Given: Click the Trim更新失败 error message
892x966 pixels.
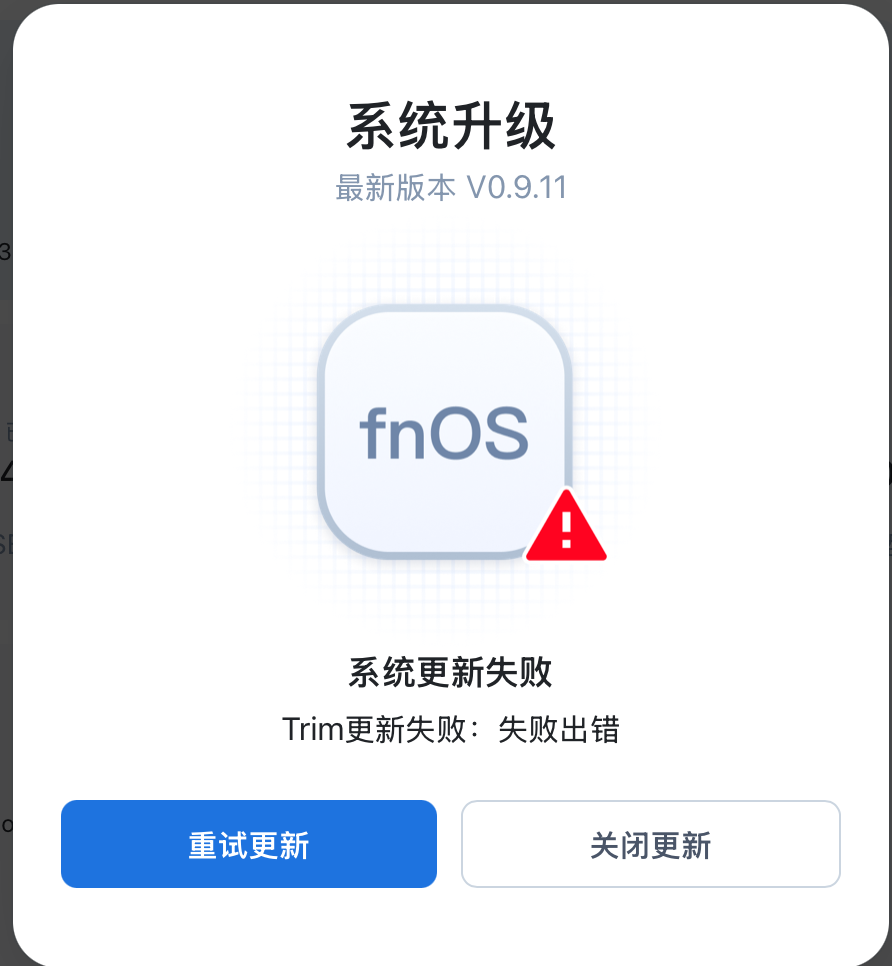Looking at the screenshot, I should pyautogui.click(x=450, y=729).
